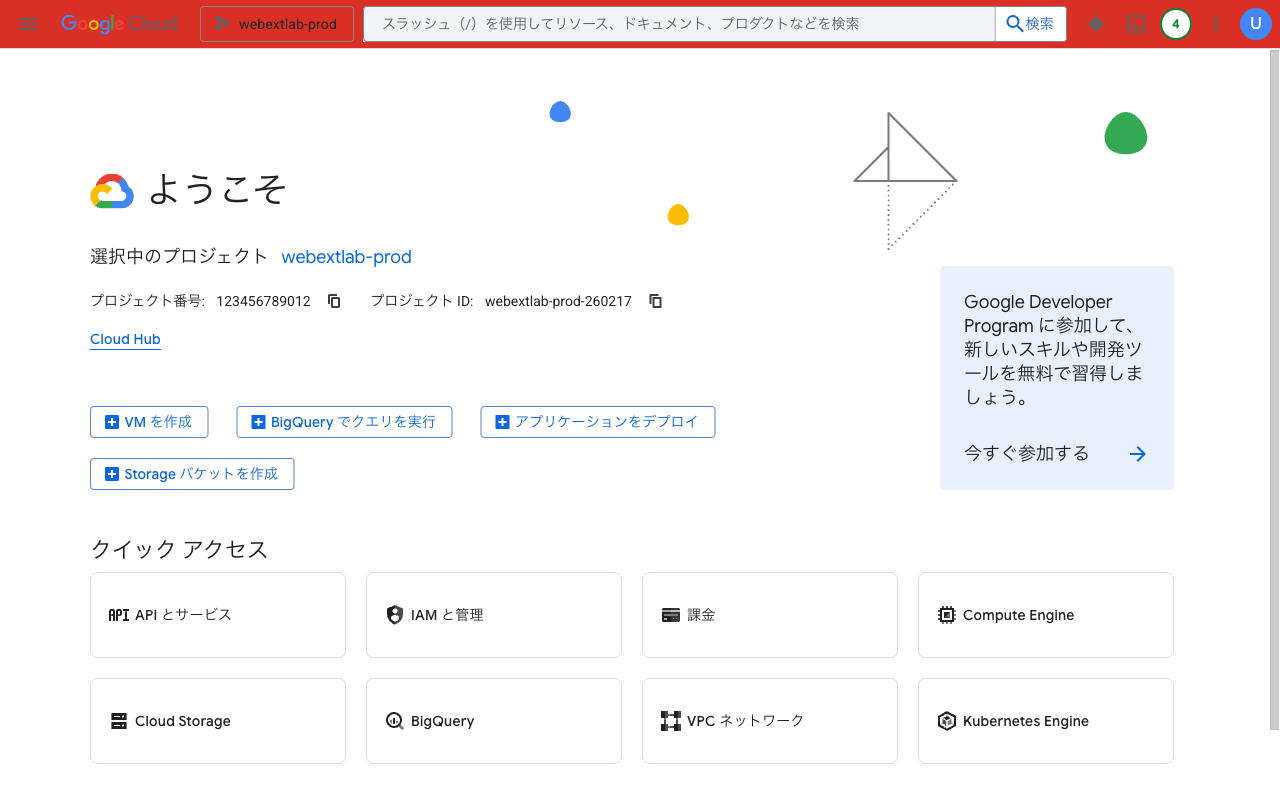1280x800 pixels.
Task: Open the 課金 quick access card
Action: pyautogui.click(x=770, y=615)
